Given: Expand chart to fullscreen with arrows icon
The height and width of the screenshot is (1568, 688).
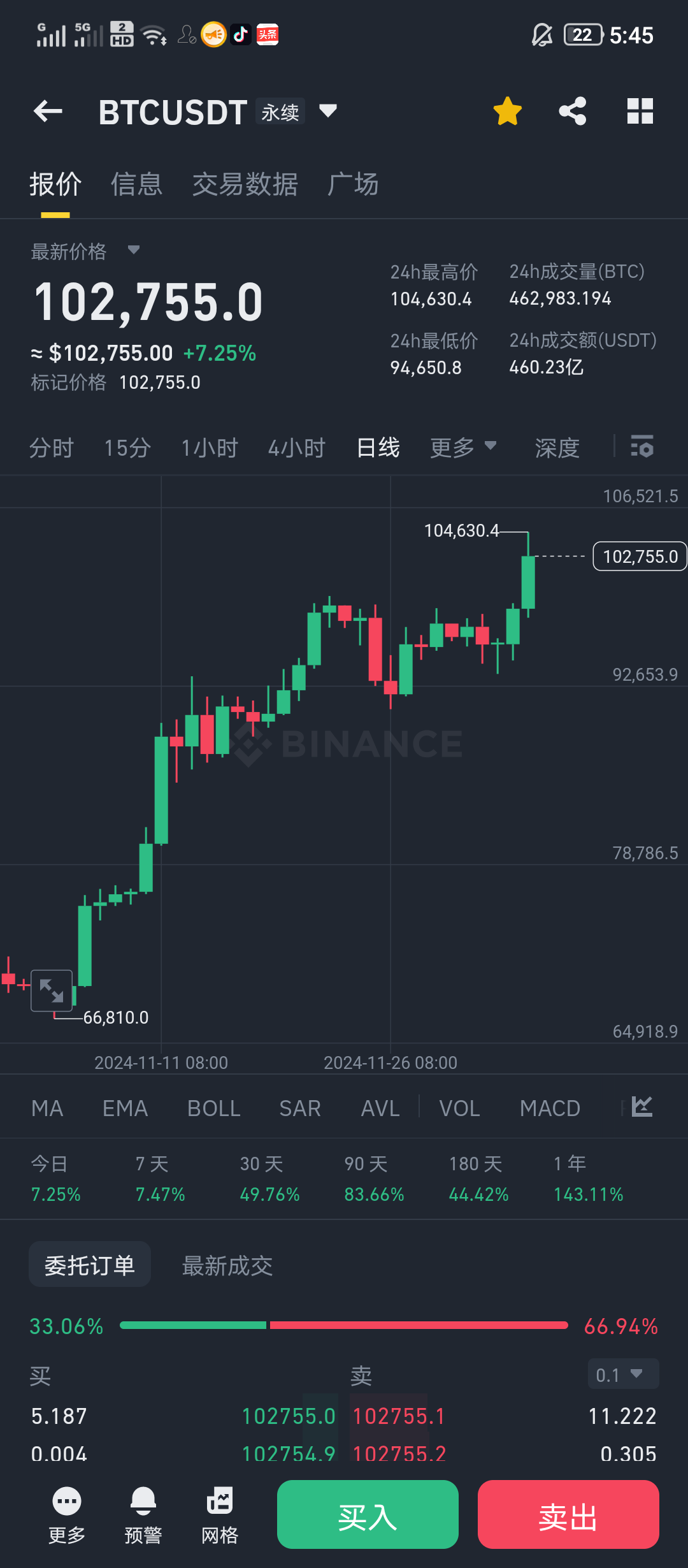Looking at the screenshot, I should click(x=52, y=991).
